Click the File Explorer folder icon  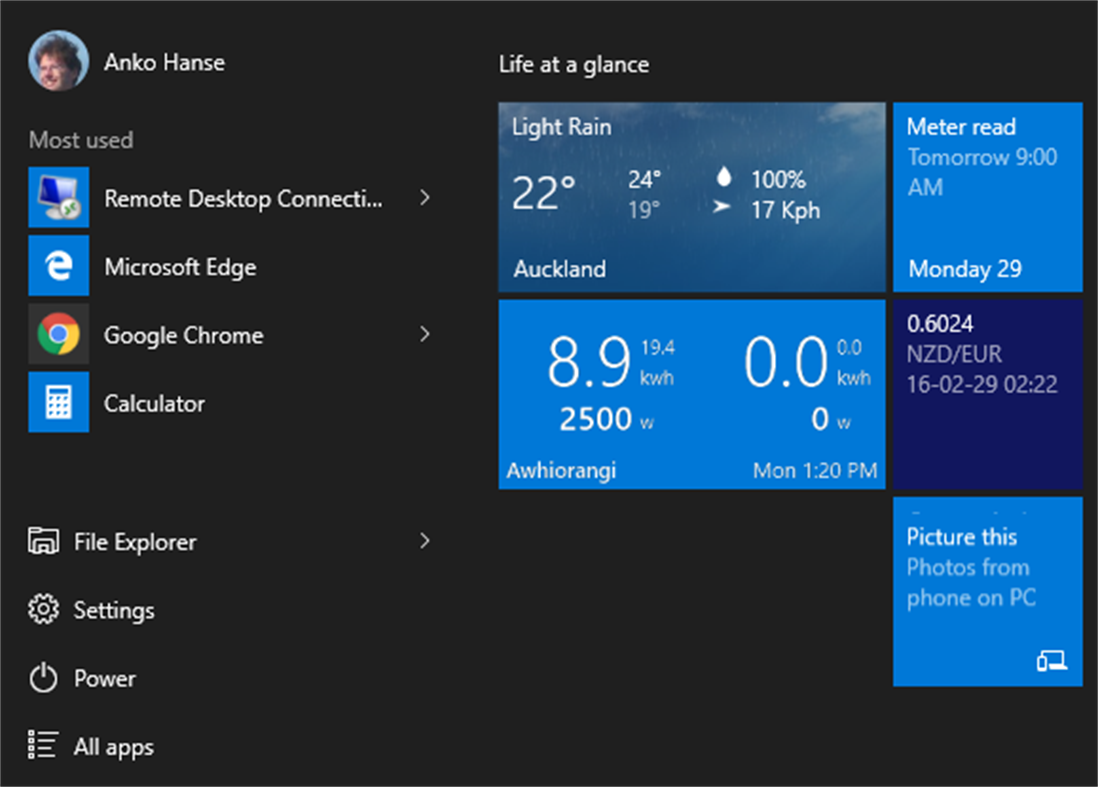point(44,541)
